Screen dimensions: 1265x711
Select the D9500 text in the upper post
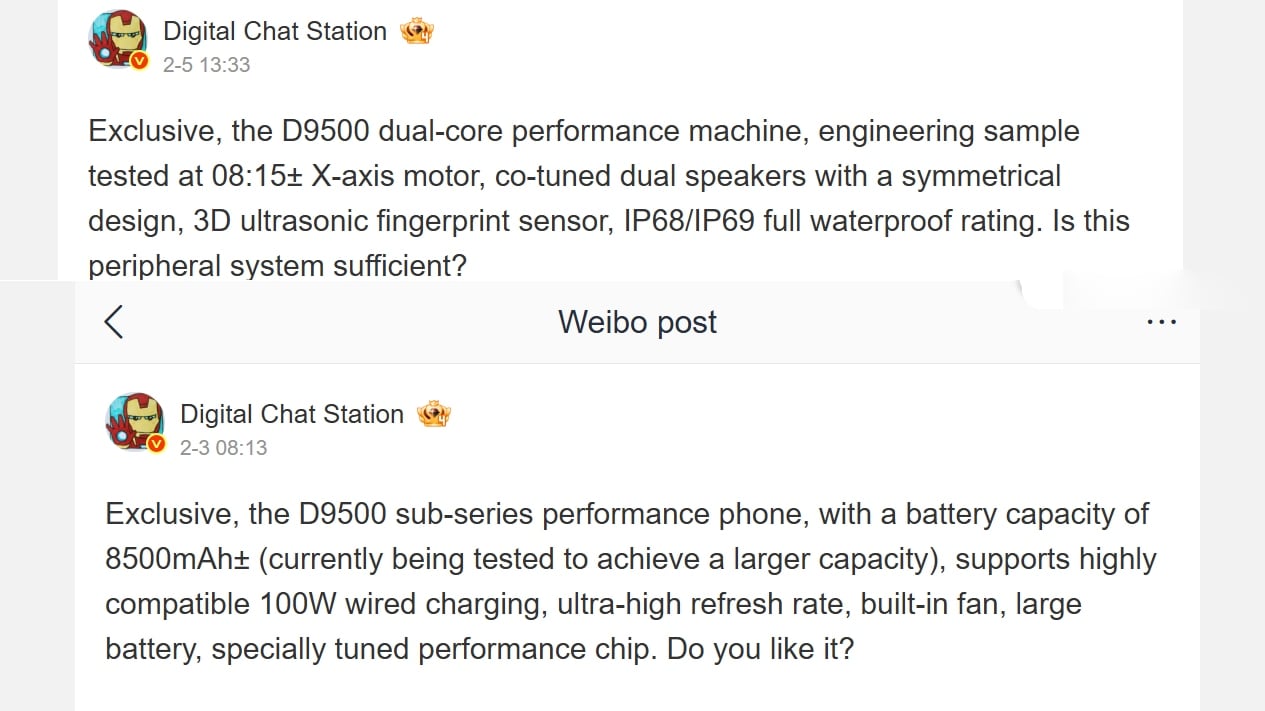pos(324,130)
